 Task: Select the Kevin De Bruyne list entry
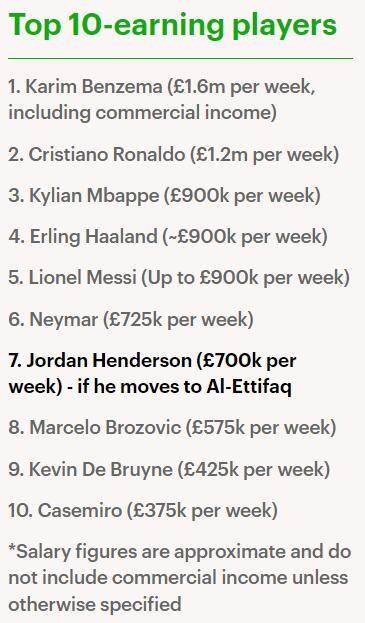click(169, 470)
